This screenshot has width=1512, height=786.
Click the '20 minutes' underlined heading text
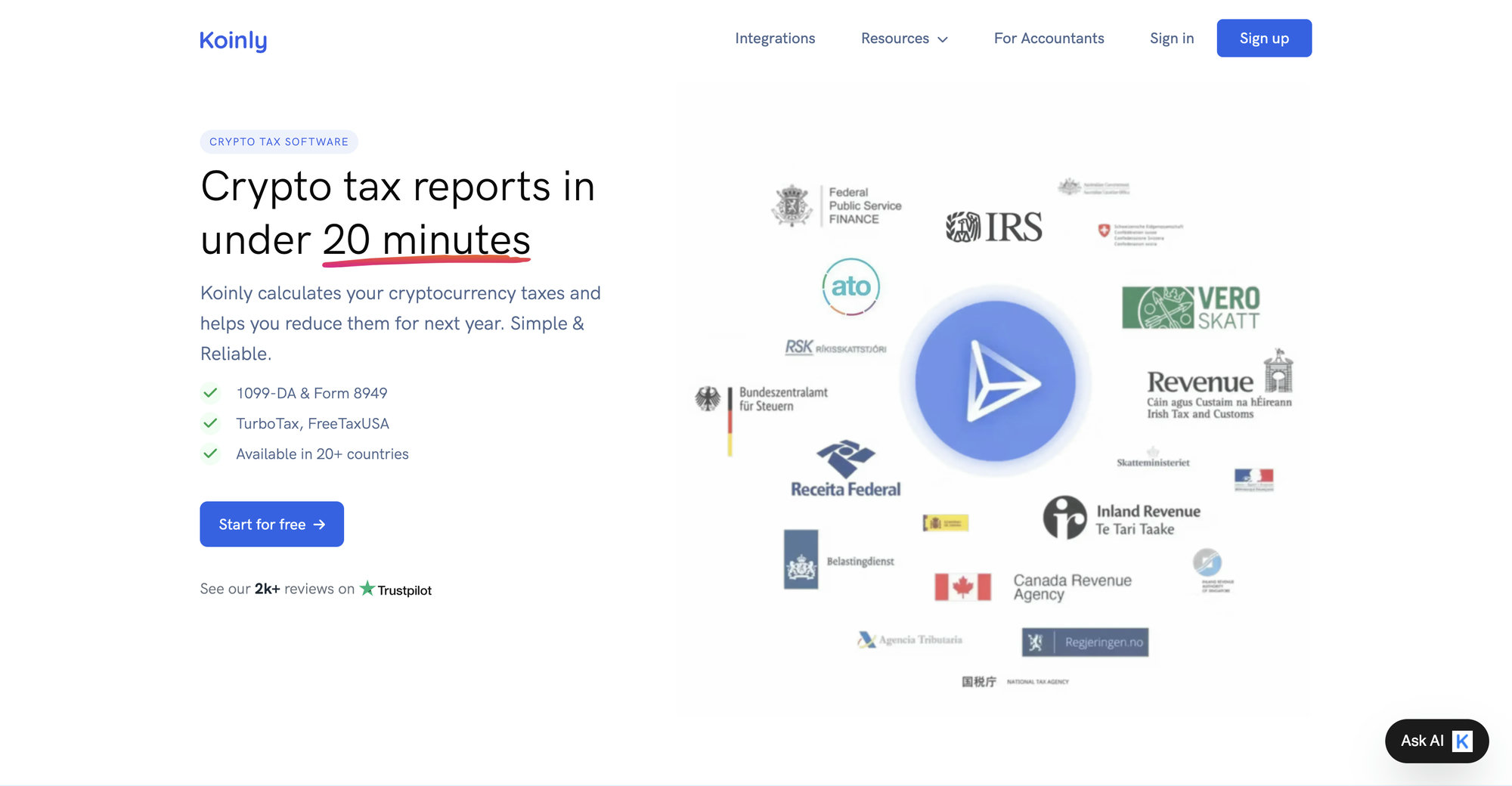pos(426,240)
